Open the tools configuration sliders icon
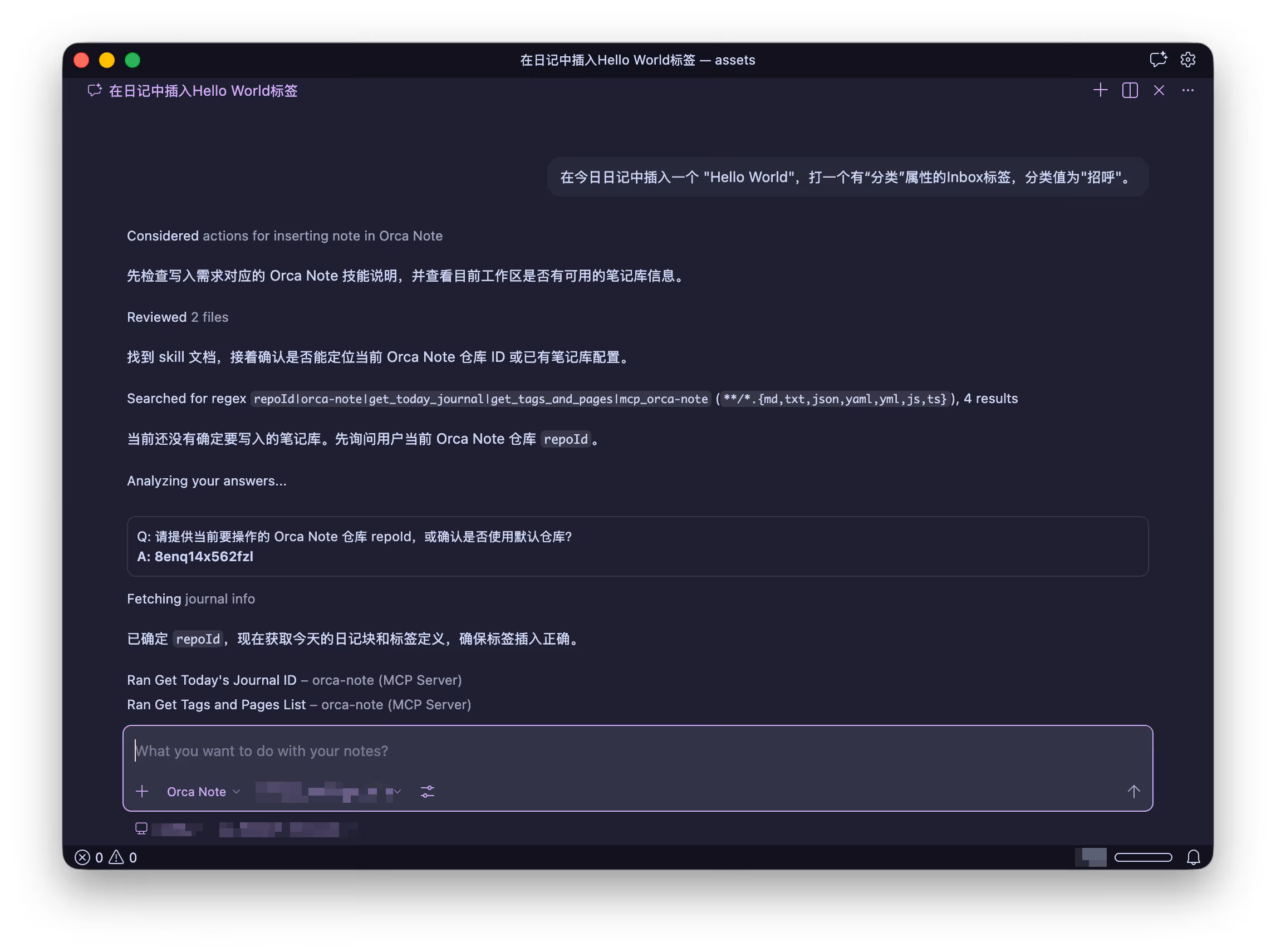Image resolution: width=1276 pixels, height=952 pixels. pyautogui.click(x=427, y=791)
